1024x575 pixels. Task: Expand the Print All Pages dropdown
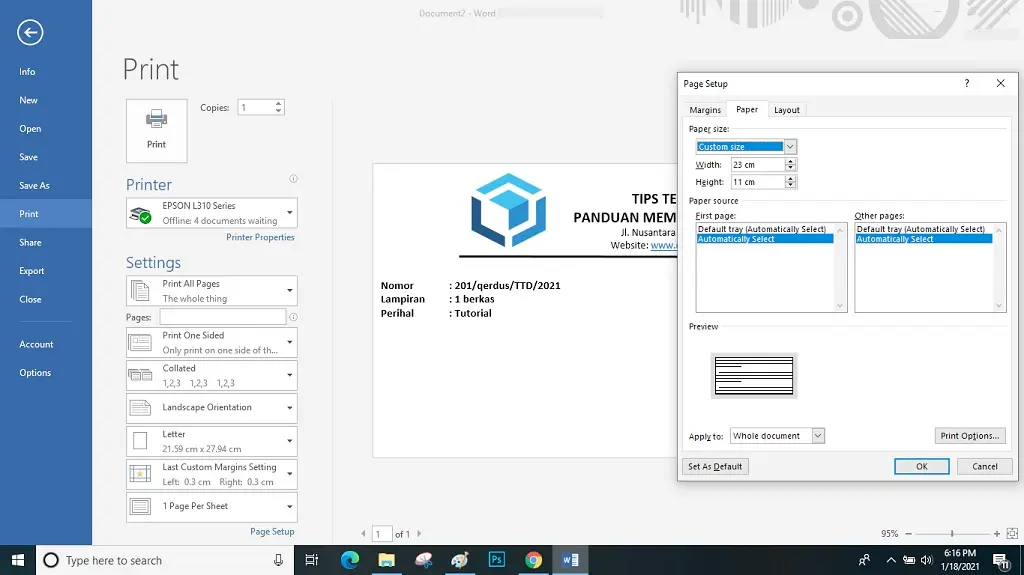[x=212, y=291]
